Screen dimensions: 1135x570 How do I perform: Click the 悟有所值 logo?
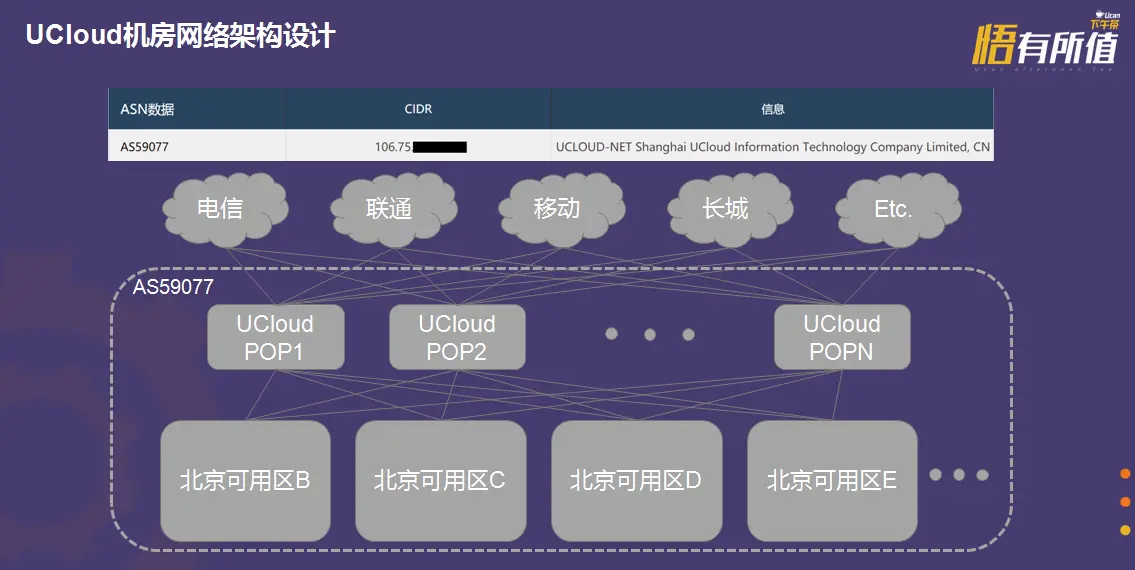point(1045,41)
